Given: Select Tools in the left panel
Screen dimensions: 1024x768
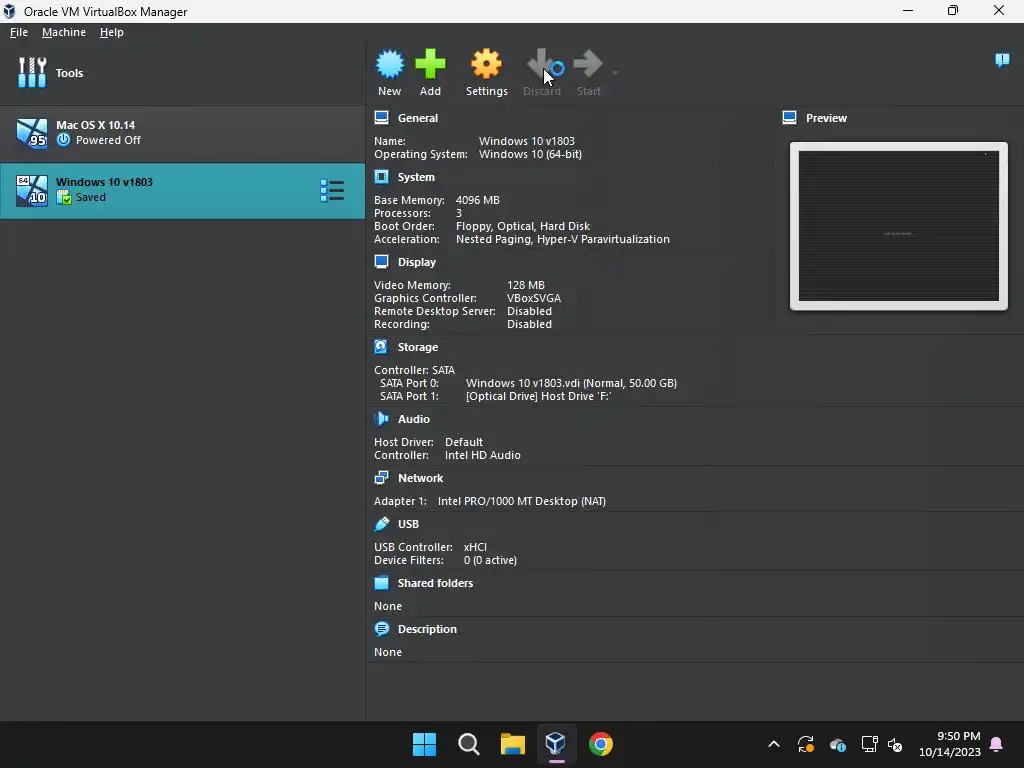Looking at the screenshot, I should pyautogui.click(x=182, y=72).
